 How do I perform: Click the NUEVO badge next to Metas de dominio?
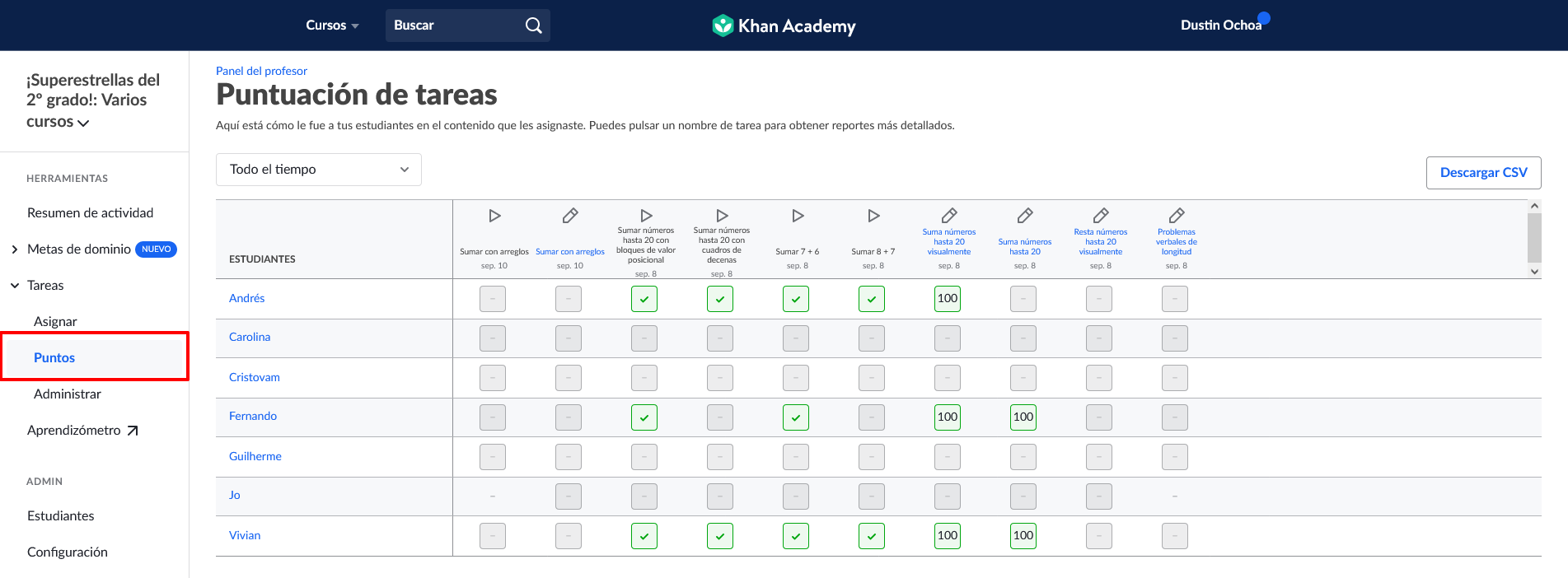tap(156, 249)
